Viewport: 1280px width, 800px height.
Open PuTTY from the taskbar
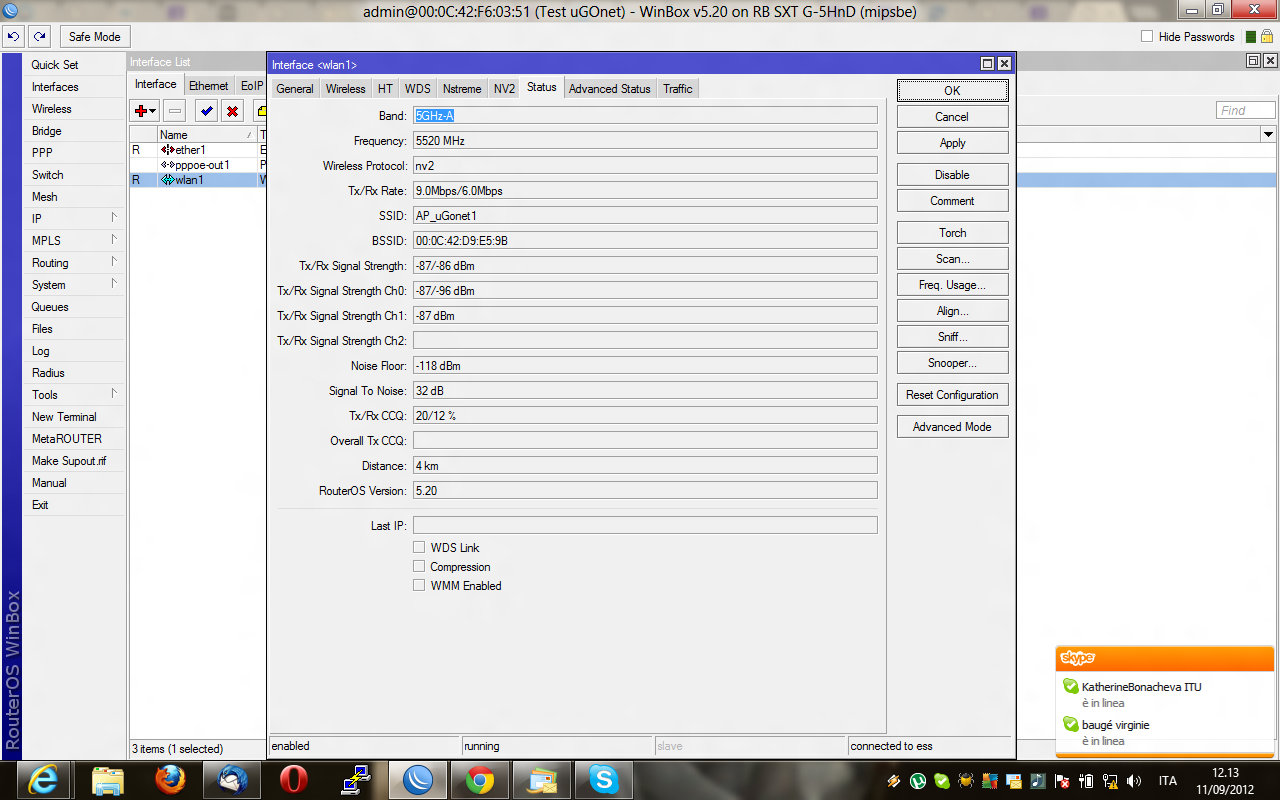click(356, 780)
